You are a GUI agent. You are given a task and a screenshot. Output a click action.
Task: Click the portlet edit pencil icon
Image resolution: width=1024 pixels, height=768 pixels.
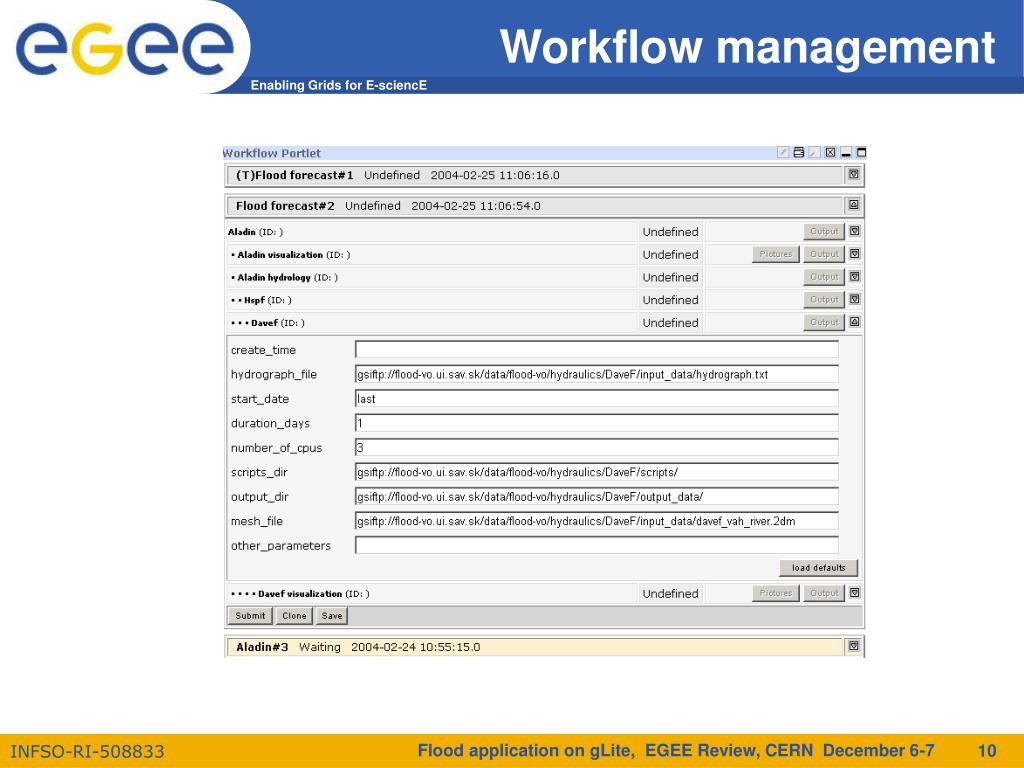(x=783, y=152)
